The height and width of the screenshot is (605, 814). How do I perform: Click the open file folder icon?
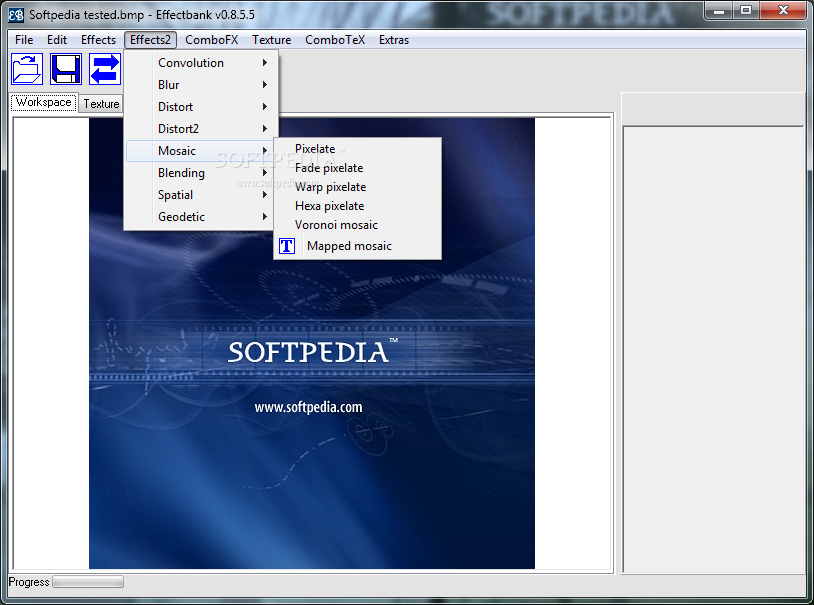click(x=27, y=69)
